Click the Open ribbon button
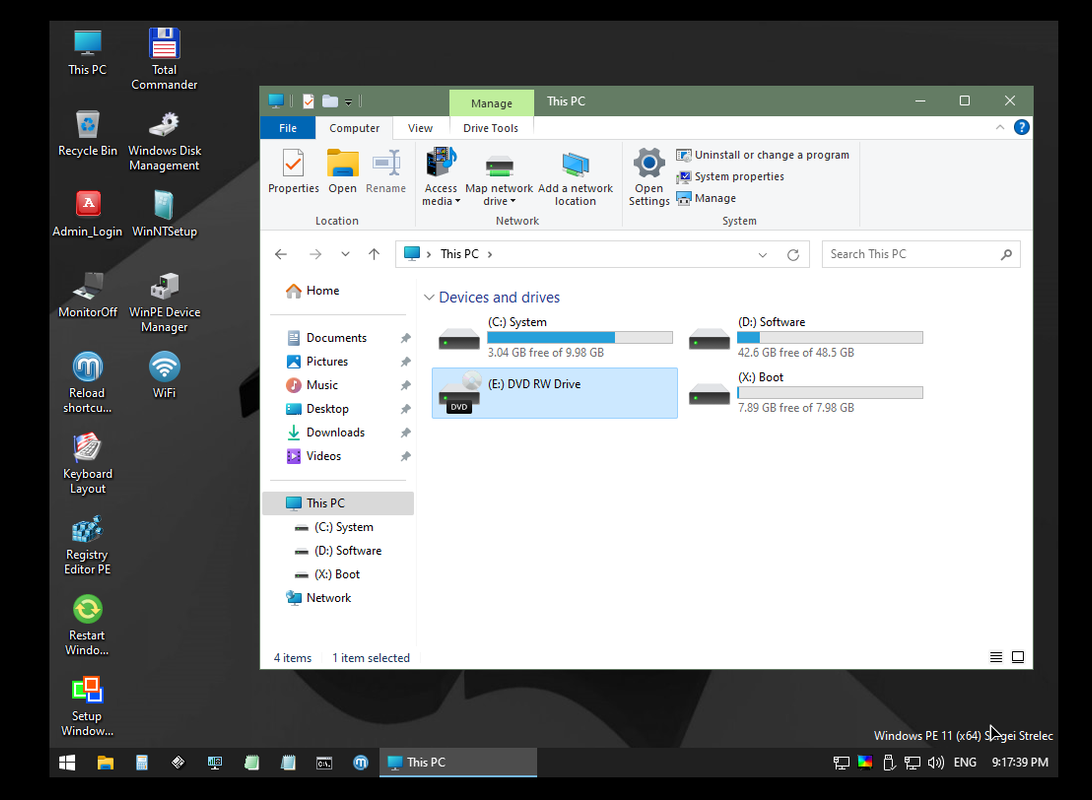The height and width of the screenshot is (800, 1092). [342, 172]
